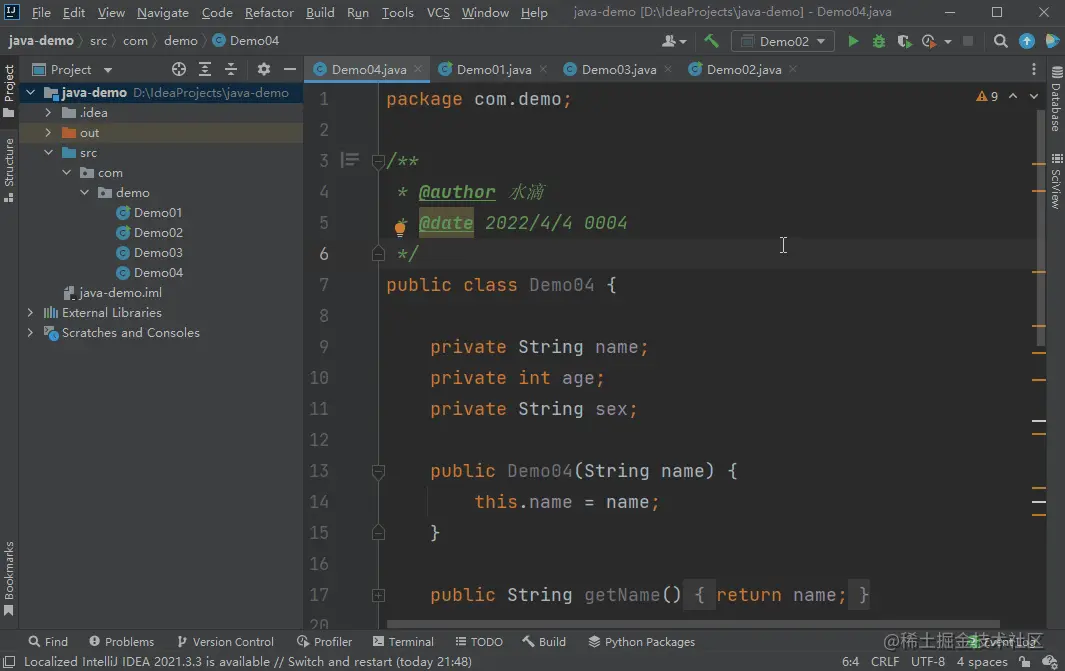Viewport: 1065px width, 671px height.
Task: Open Project panel settings gear
Action: coord(264,69)
